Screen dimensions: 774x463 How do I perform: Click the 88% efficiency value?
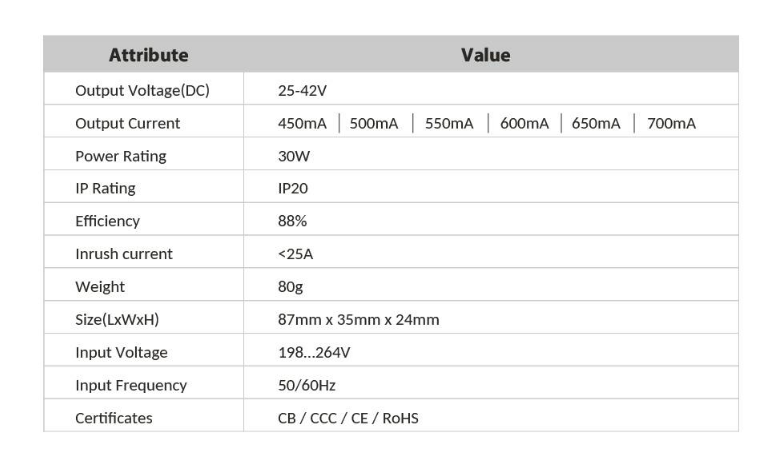pyautogui.click(x=292, y=221)
